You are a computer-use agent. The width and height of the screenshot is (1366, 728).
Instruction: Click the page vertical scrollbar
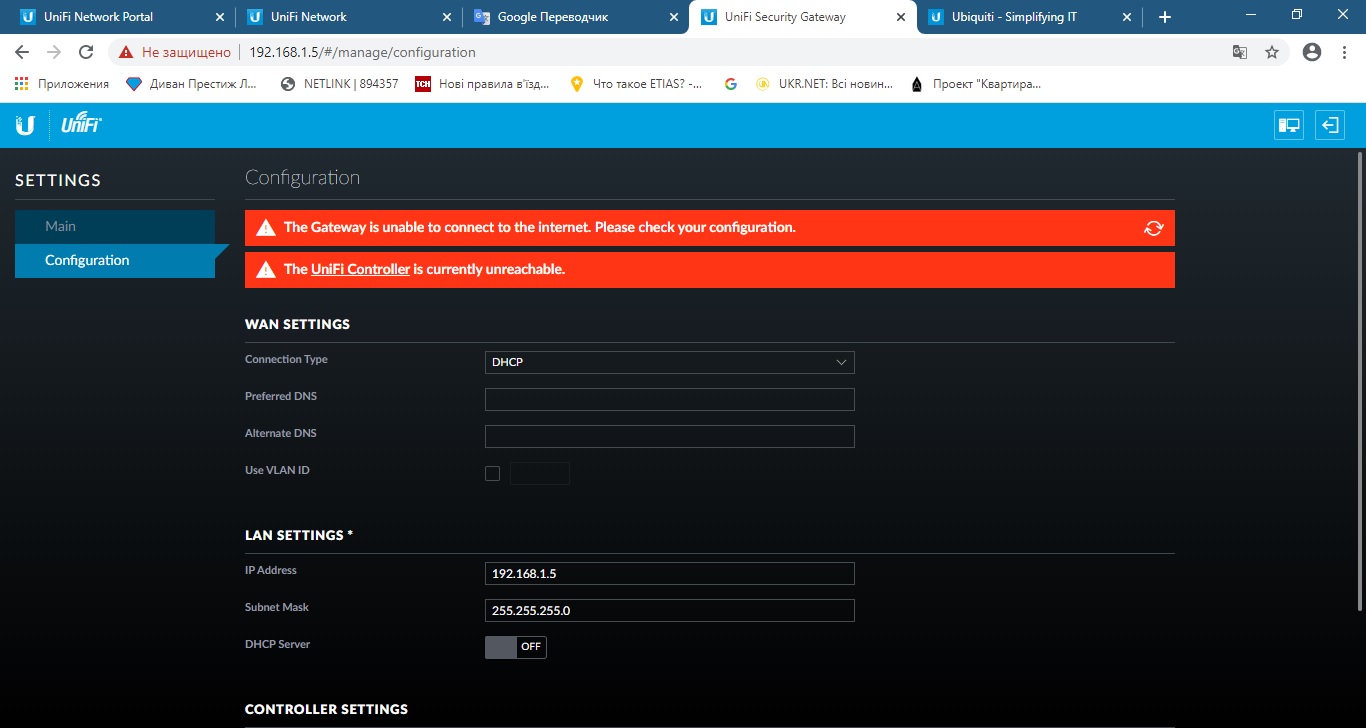1360,380
